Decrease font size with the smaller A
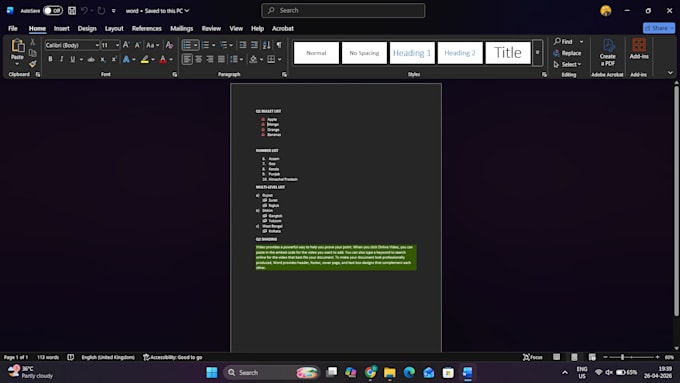Viewport: 680px width, 383px height. (x=137, y=45)
